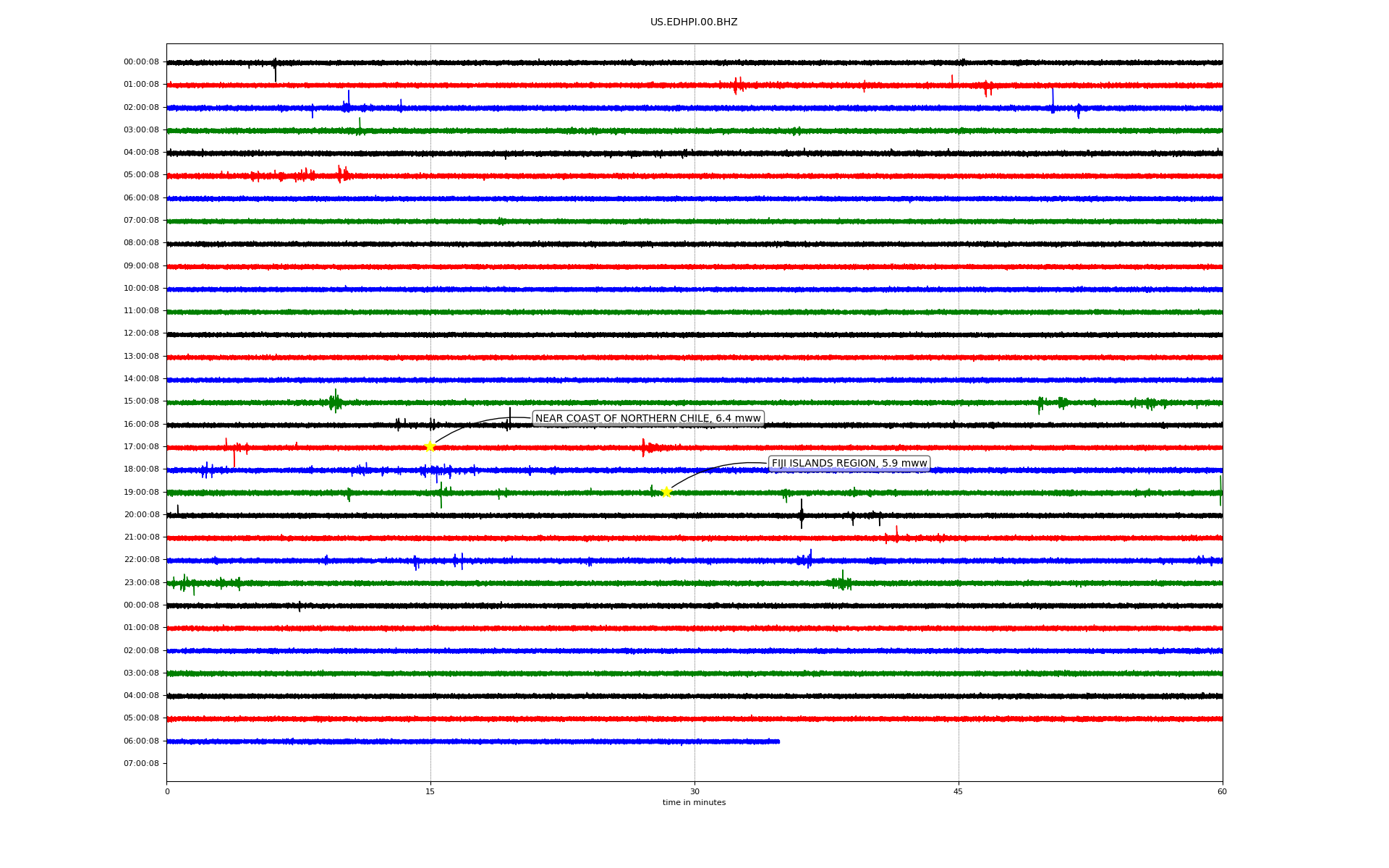The width and height of the screenshot is (1389, 868).
Task: Click the green burst near minute 38 on the 23:00:08 trace
Action: tap(842, 581)
